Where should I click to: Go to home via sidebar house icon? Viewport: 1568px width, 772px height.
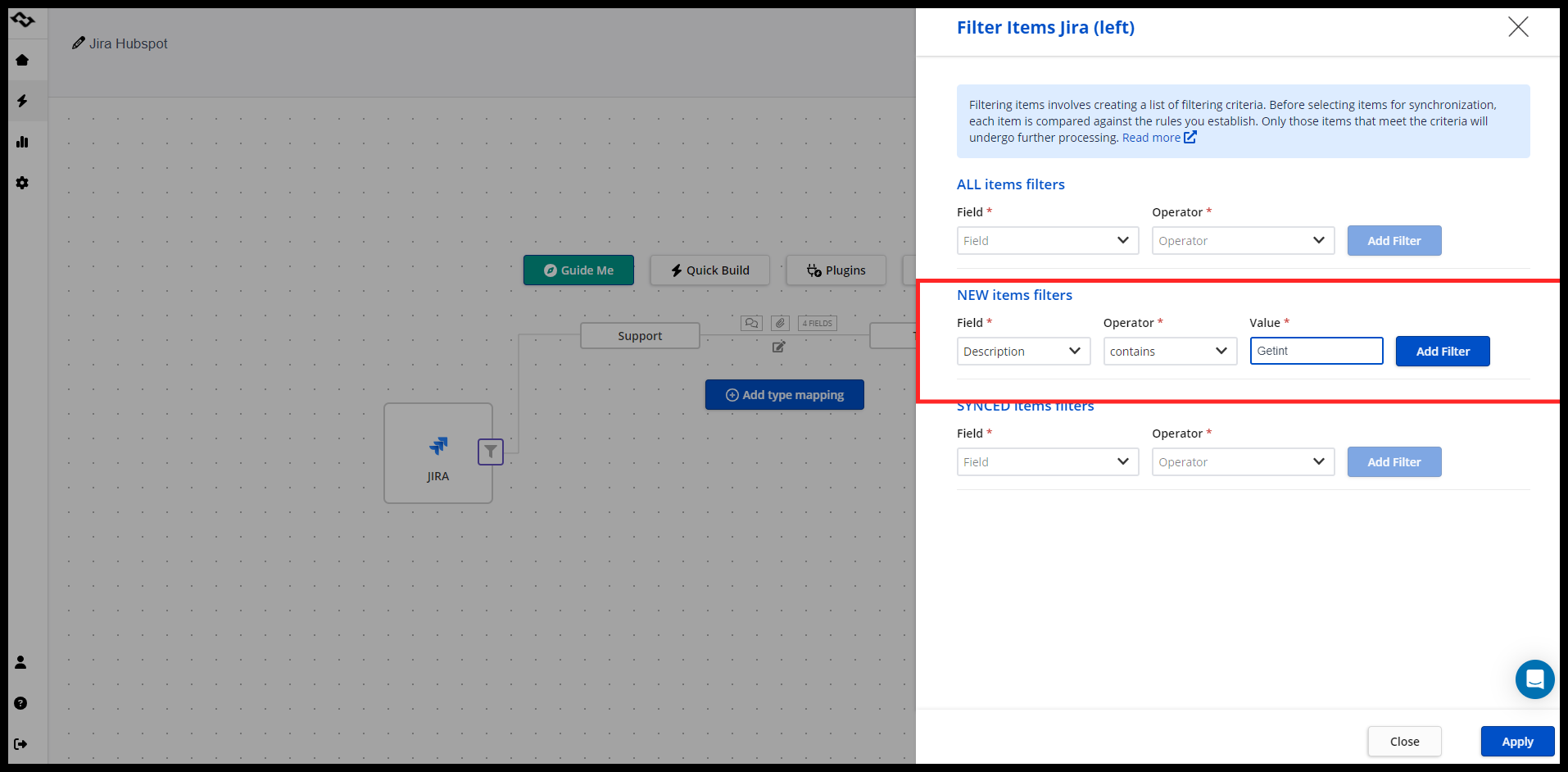(x=22, y=60)
